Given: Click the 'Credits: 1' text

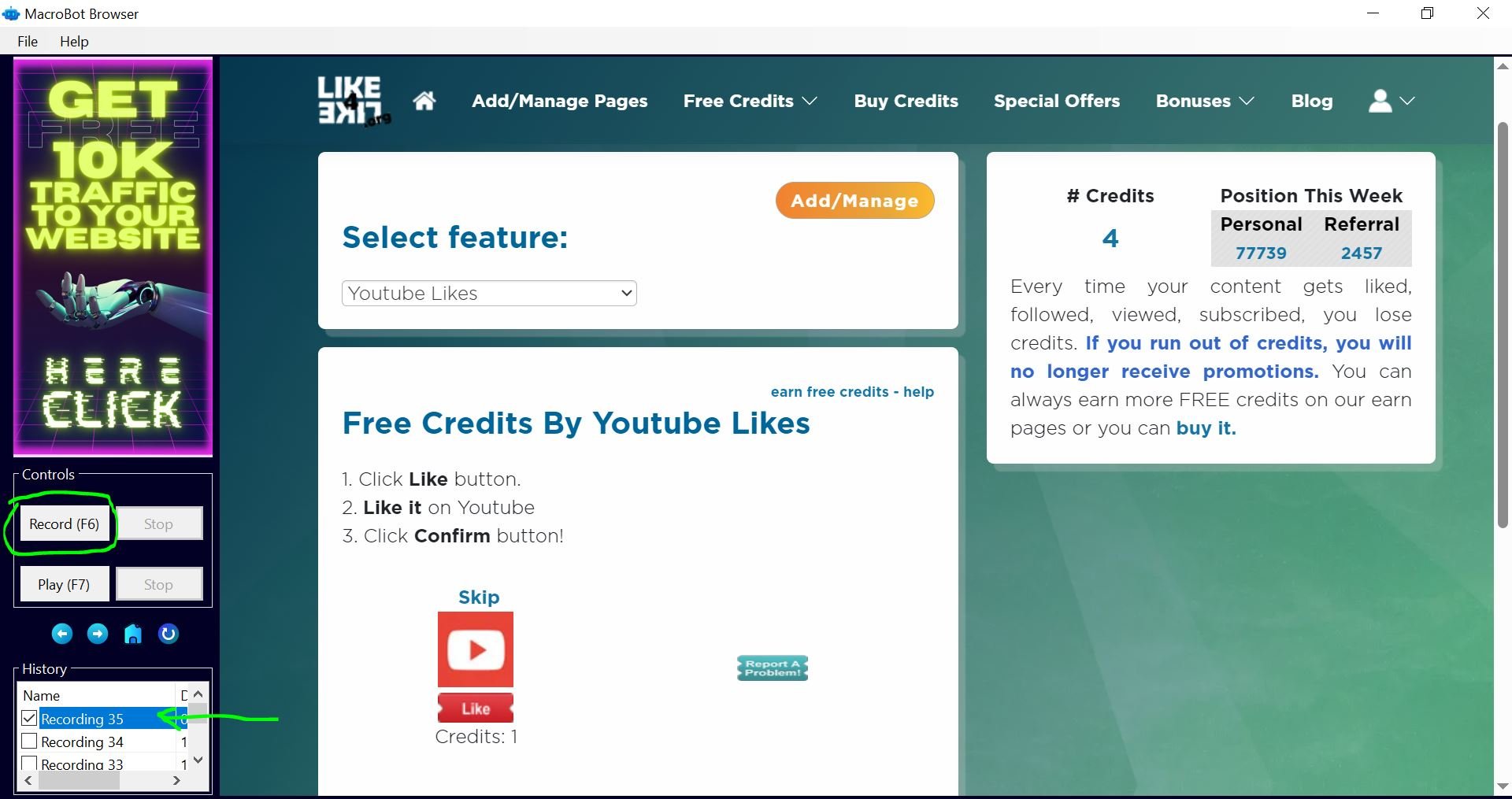Looking at the screenshot, I should pyautogui.click(x=476, y=737).
